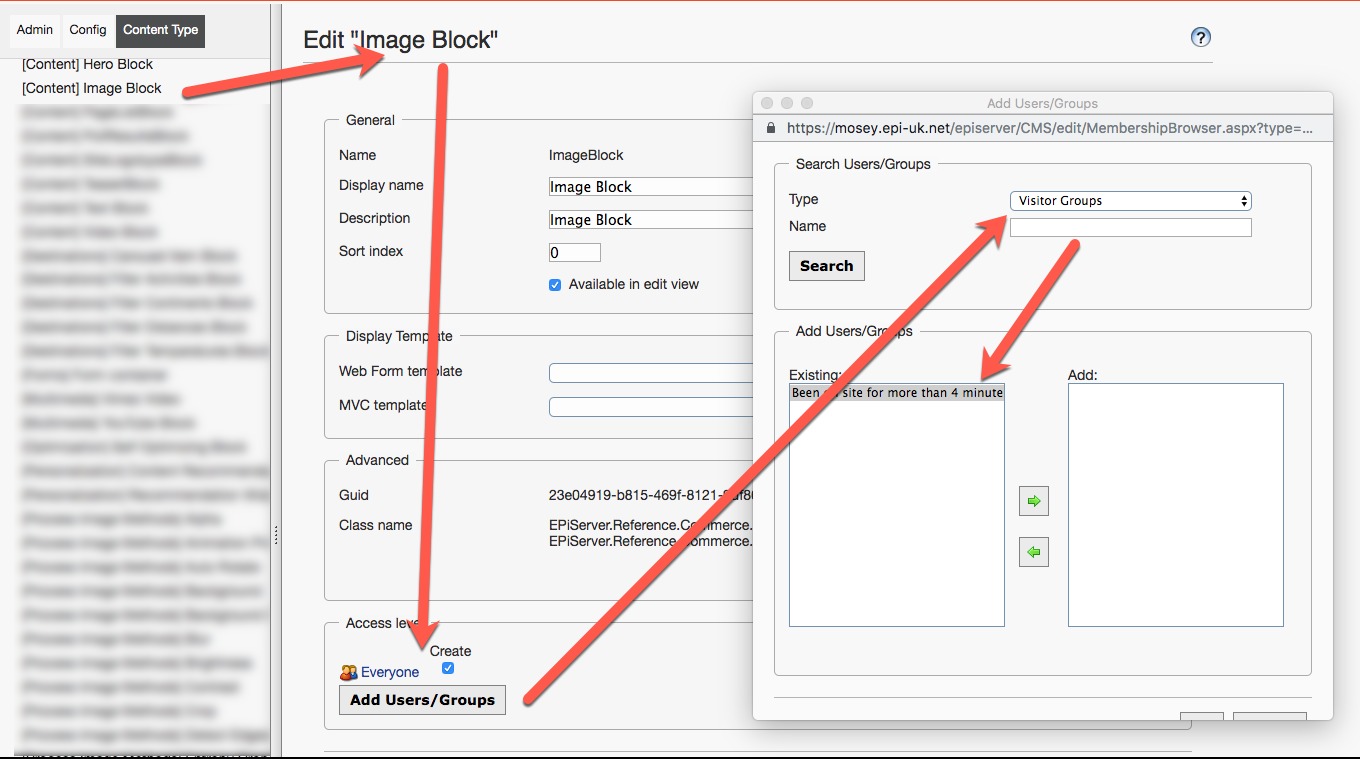Tick the Available in edit view checkbox
Viewport: 1360px width, 759px height.
tap(555, 285)
